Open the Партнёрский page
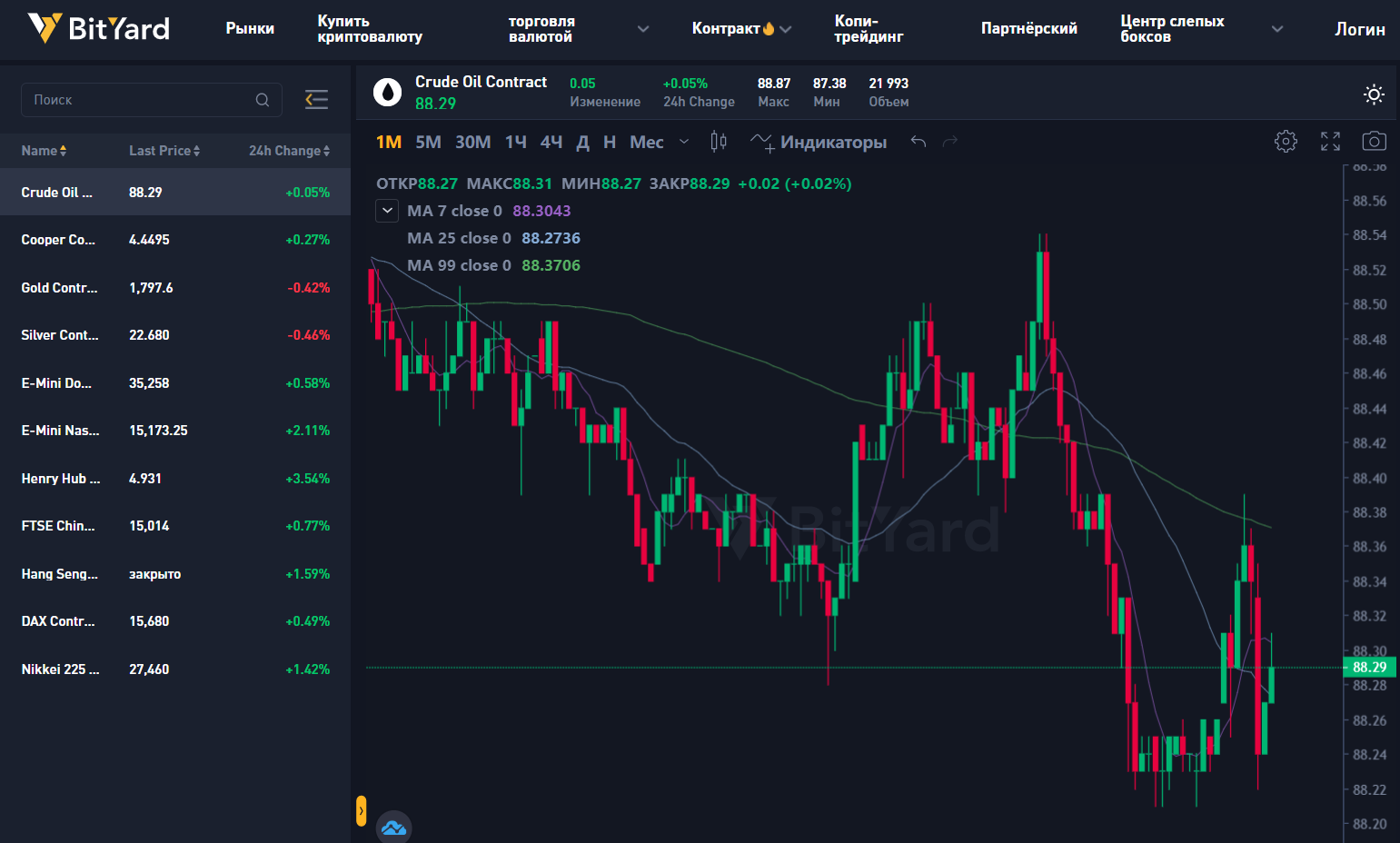Image resolution: width=1400 pixels, height=843 pixels. click(x=1029, y=29)
